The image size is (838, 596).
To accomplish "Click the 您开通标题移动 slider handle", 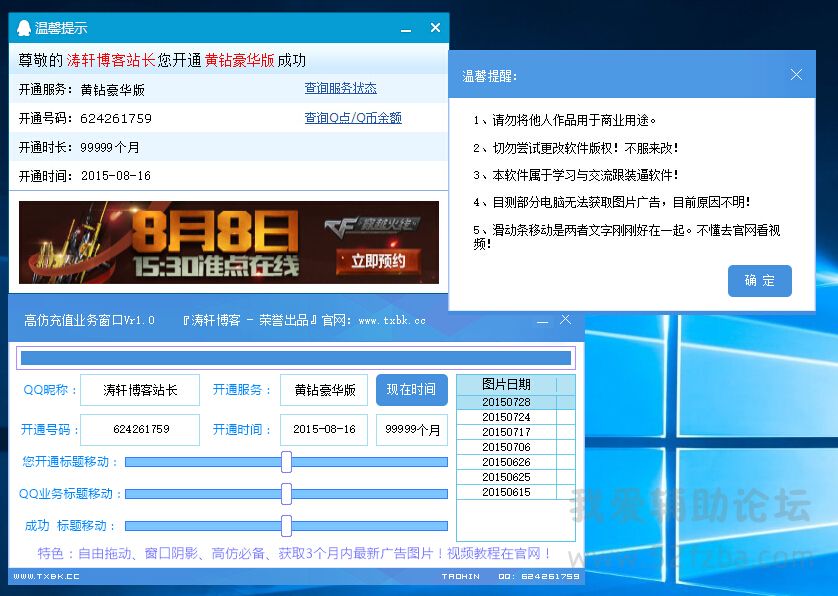I will pyautogui.click(x=286, y=462).
